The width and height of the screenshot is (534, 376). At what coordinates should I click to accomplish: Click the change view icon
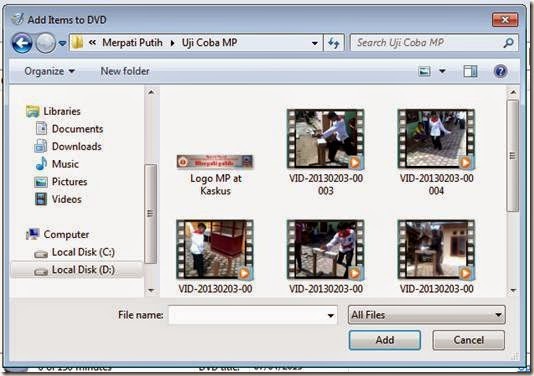[x=424, y=71]
